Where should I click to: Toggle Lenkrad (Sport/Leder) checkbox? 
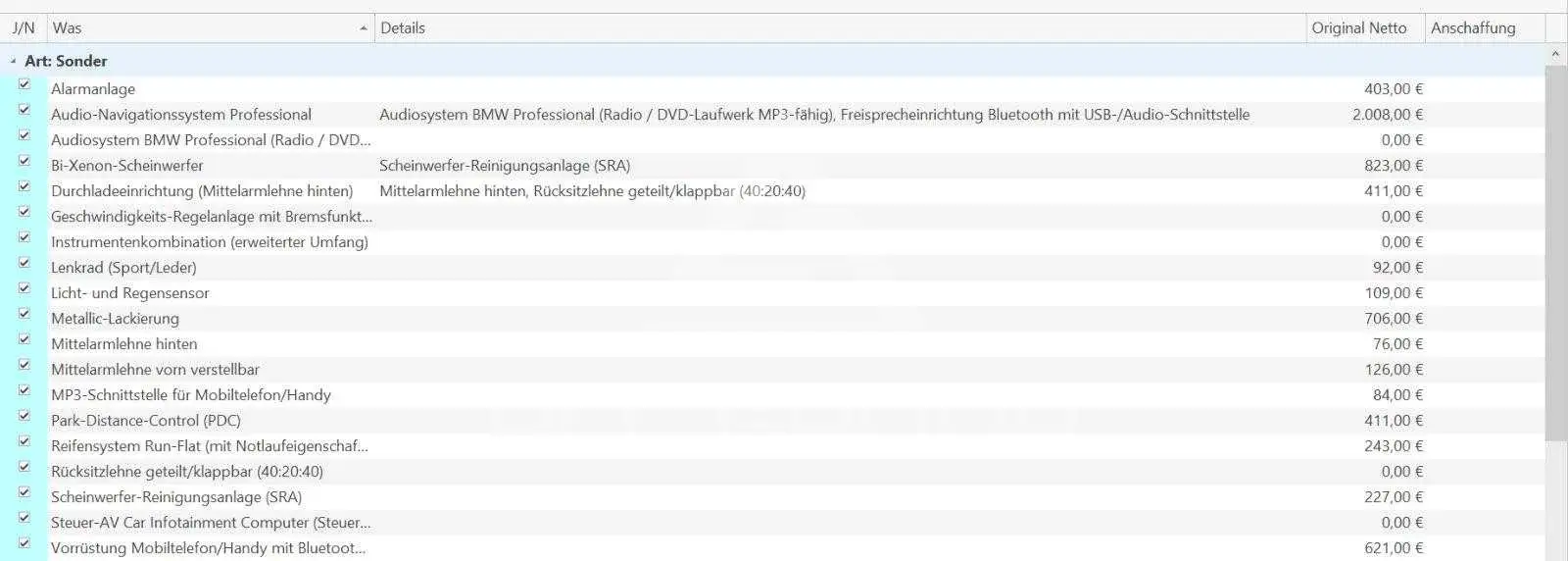coord(24,263)
